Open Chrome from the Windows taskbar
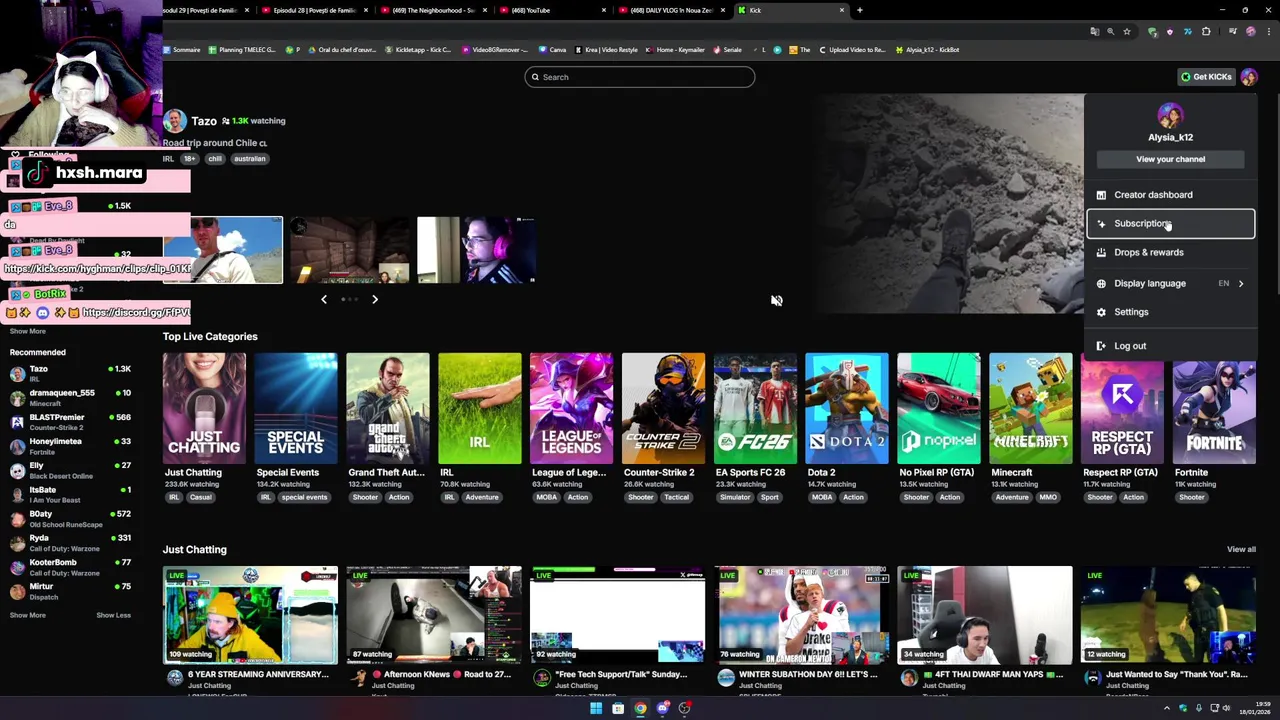The image size is (1280, 720). (x=640, y=708)
